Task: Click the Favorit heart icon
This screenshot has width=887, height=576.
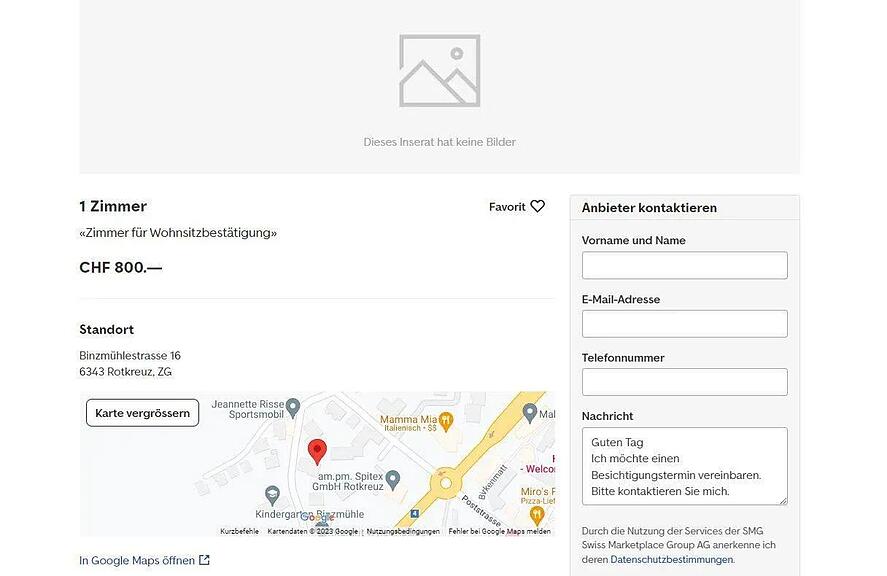Action: [x=537, y=206]
